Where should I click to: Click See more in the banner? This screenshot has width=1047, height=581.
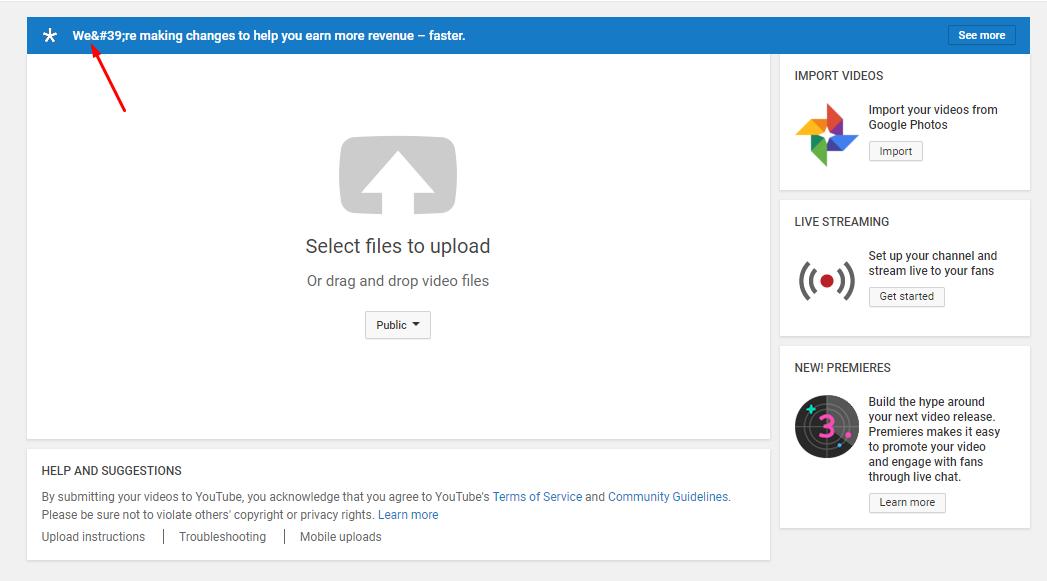tap(982, 35)
